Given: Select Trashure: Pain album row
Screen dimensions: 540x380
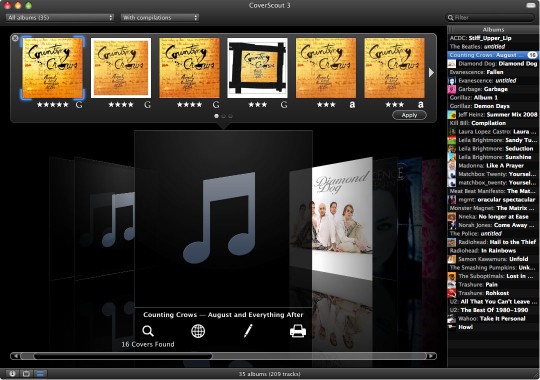Looking at the screenshot, I should [493, 285].
